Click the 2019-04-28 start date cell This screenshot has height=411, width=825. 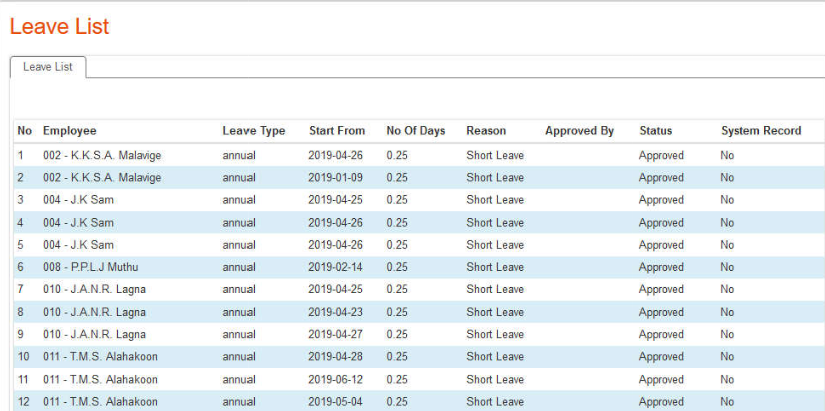point(336,357)
